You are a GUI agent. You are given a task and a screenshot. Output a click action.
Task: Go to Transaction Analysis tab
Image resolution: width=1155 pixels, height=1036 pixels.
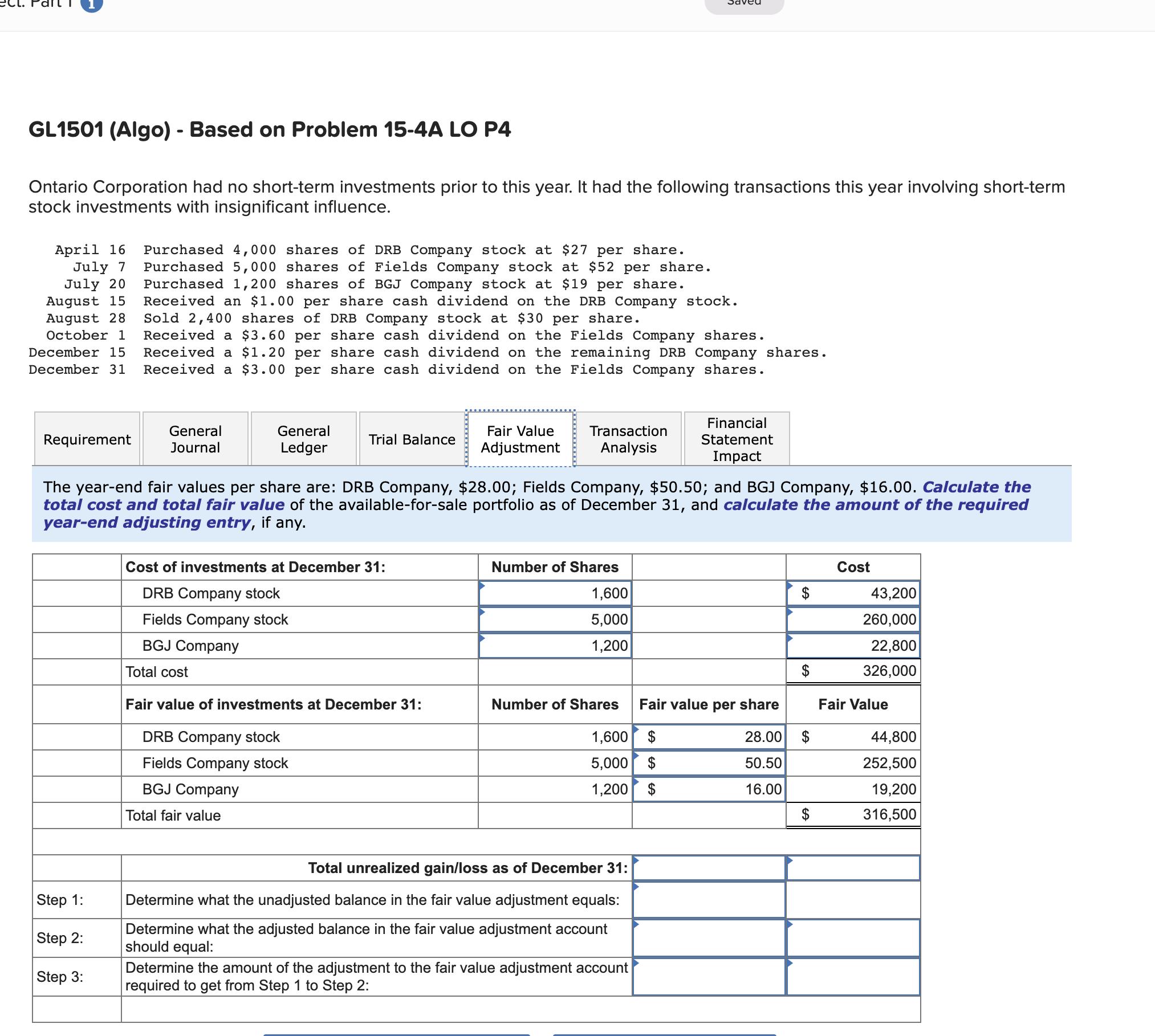628,439
